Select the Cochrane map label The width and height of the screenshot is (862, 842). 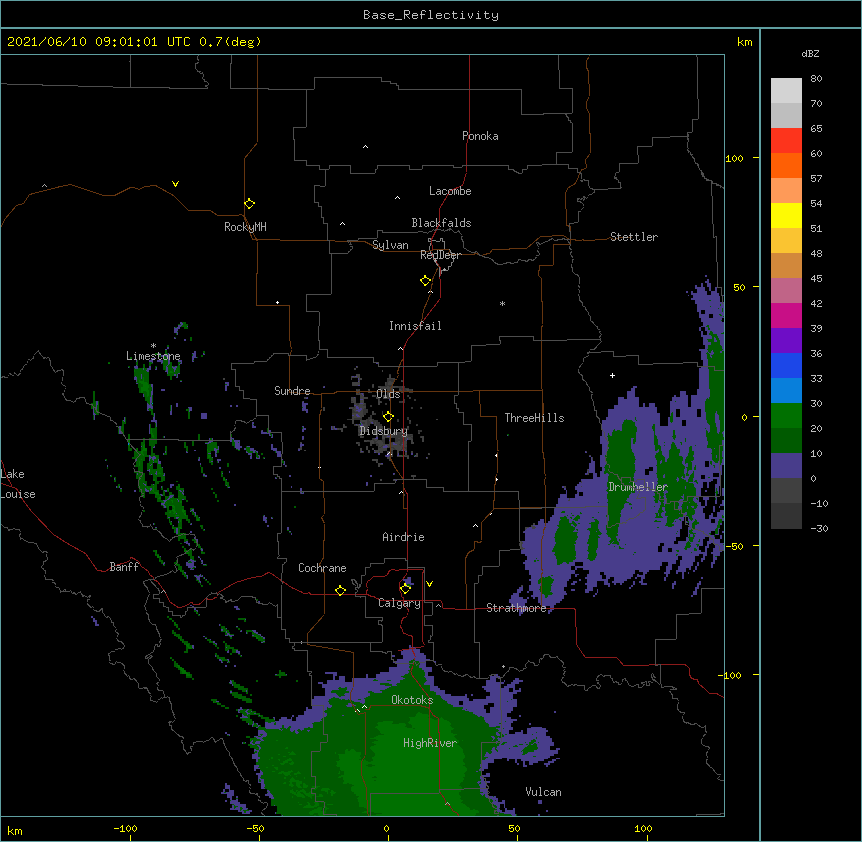pos(322,568)
